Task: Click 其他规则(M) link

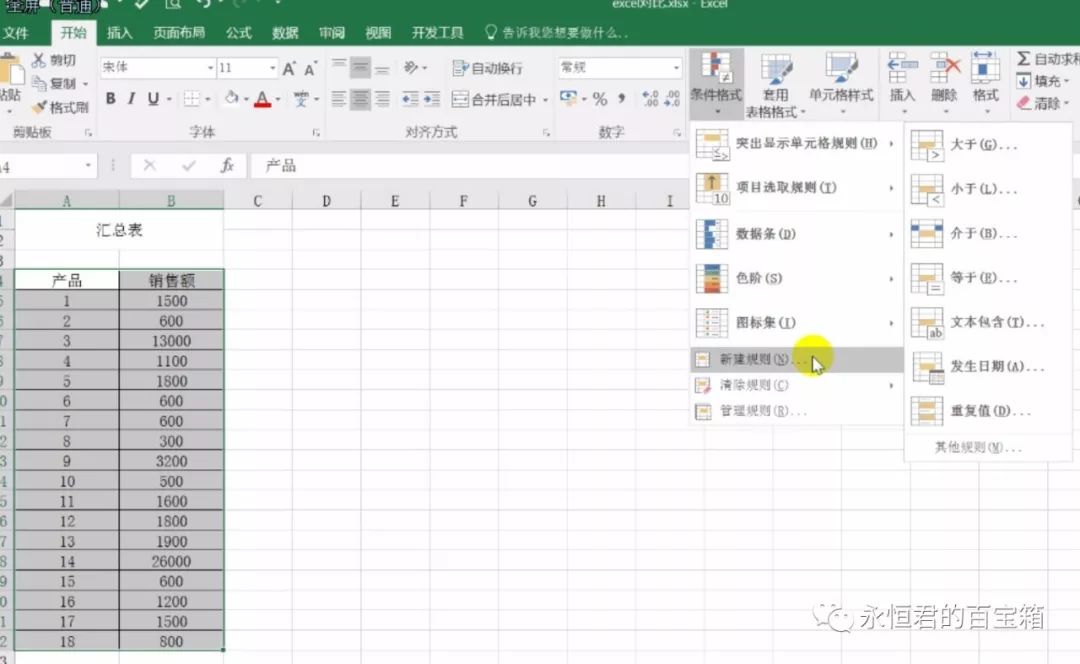Action: click(977, 448)
